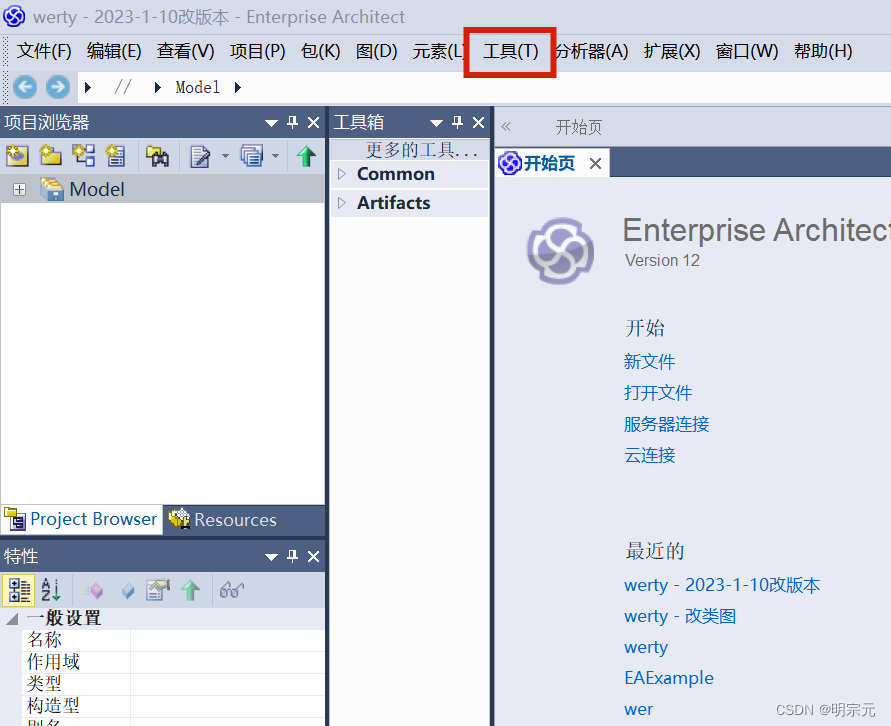Image resolution: width=891 pixels, height=726 pixels.
Task: Click breadcrumb arrow after Model
Action: point(238,87)
